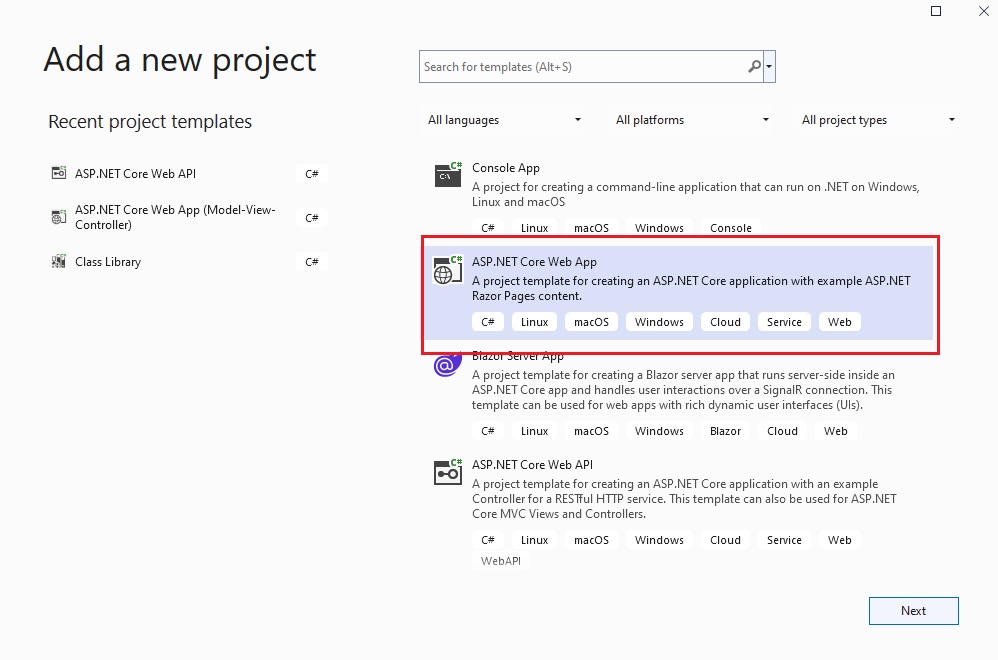Select the Blazor Server App description text

pyautogui.click(x=683, y=390)
